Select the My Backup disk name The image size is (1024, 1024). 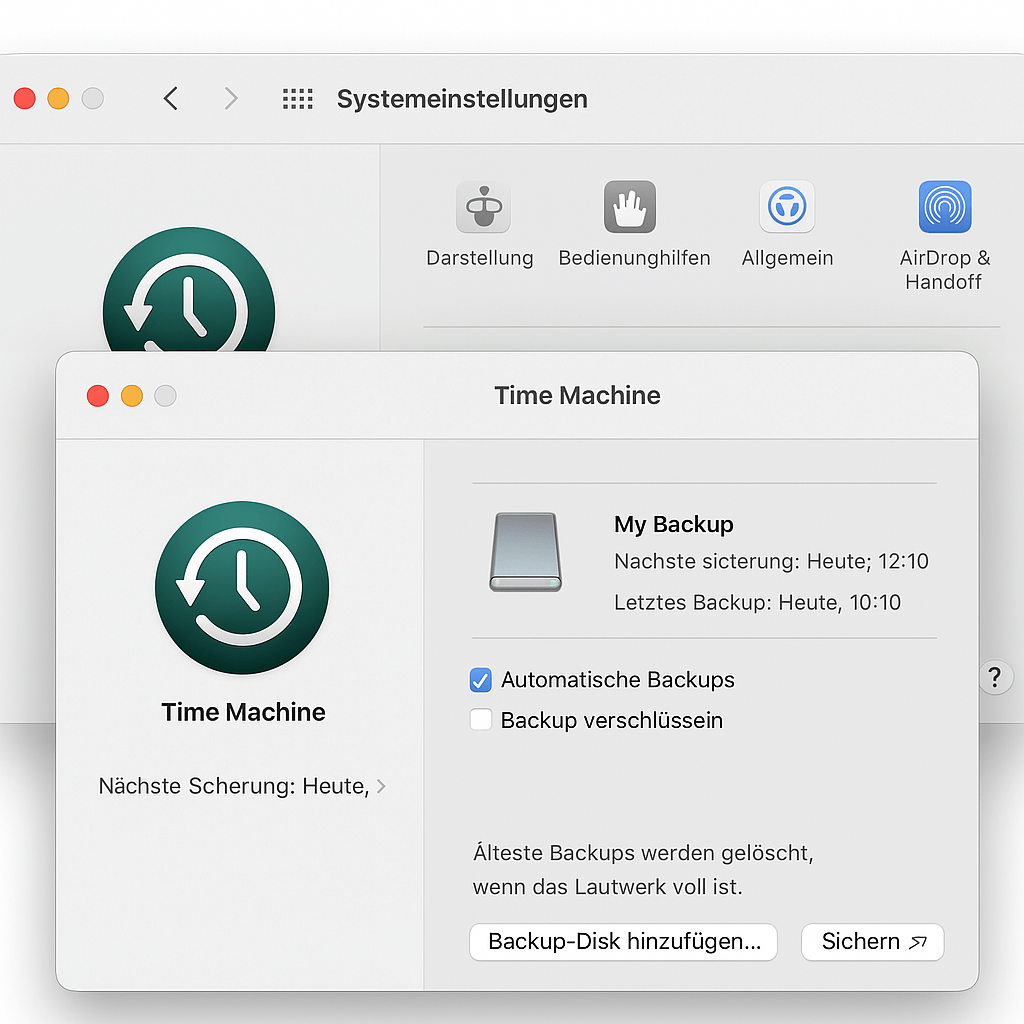pos(673,524)
